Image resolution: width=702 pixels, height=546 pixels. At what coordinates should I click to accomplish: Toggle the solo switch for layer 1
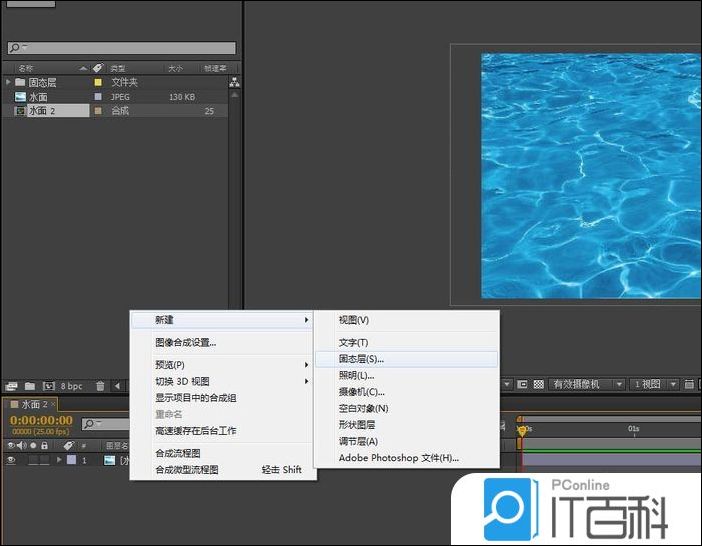pyautogui.click(x=33, y=460)
